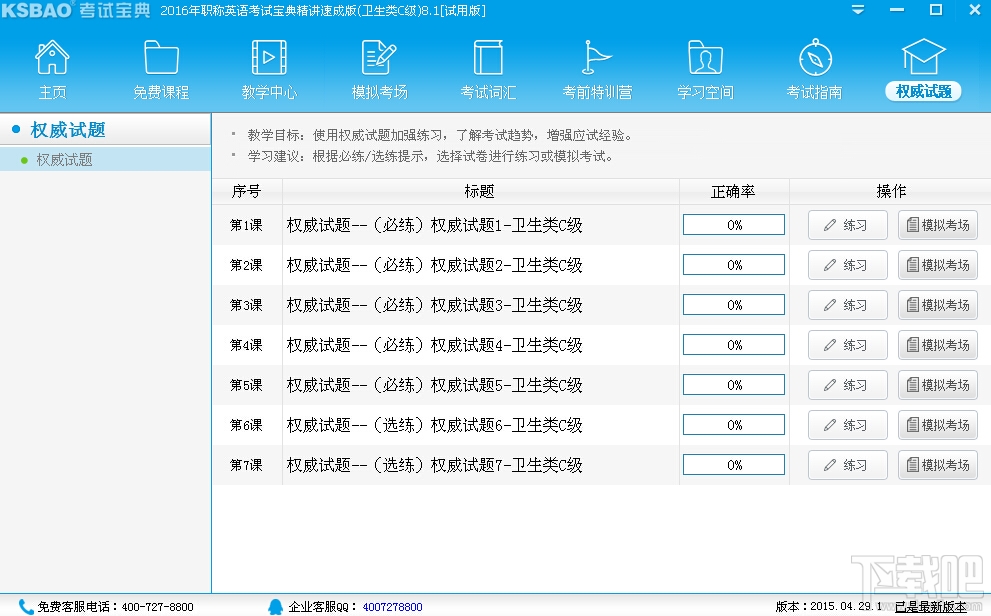Start 模拟考场 for 权威试题7
This screenshot has width=991, height=616.
pyautogui.click(x=938, y=465)
